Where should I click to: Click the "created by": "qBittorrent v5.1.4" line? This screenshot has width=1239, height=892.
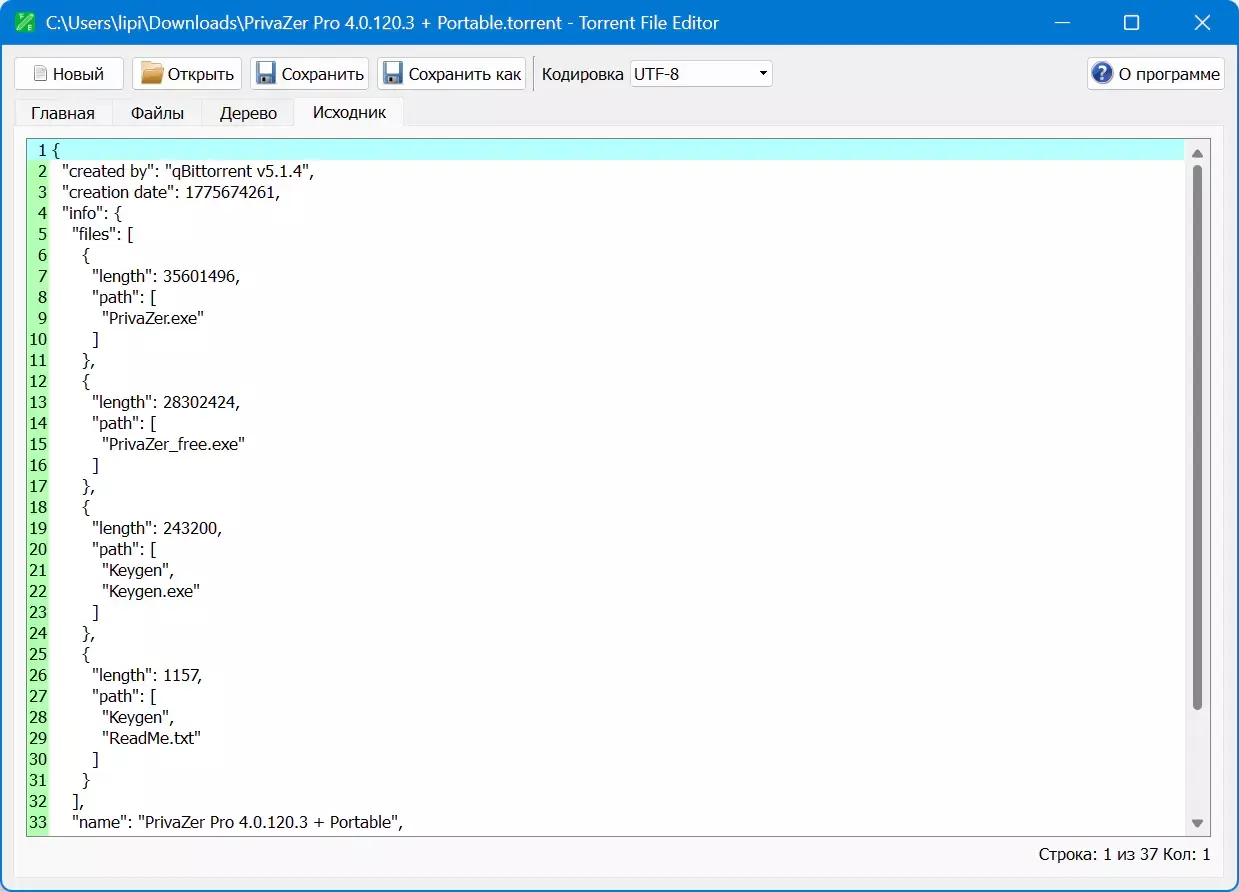pos(188,171)
